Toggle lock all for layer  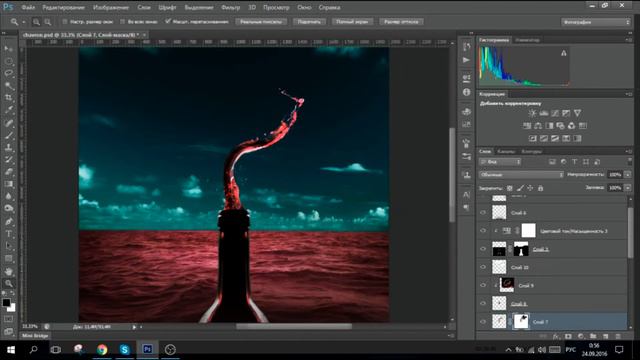[540, 188]
